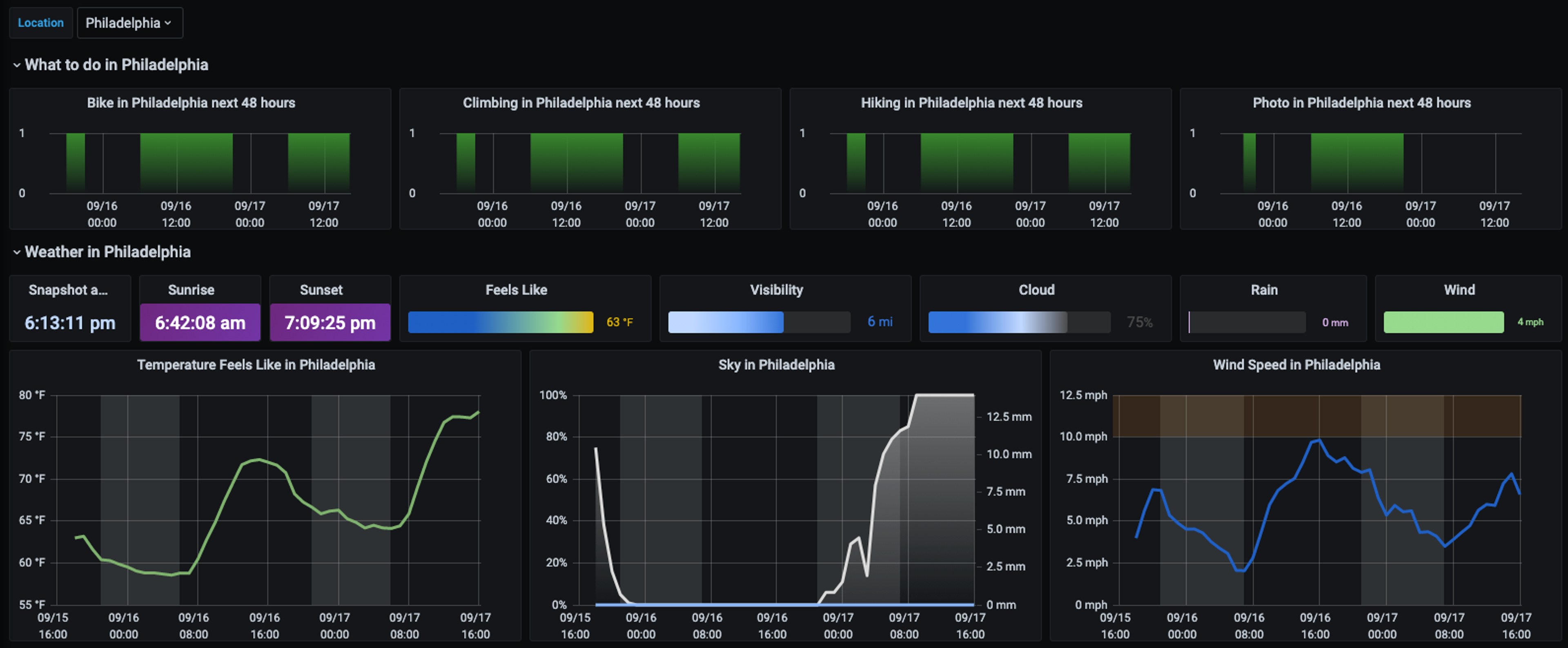Click the Rain 0 mm gauge bar
The width and height of the screenshot is (1568, 648).
click(x=1247, y=322)
